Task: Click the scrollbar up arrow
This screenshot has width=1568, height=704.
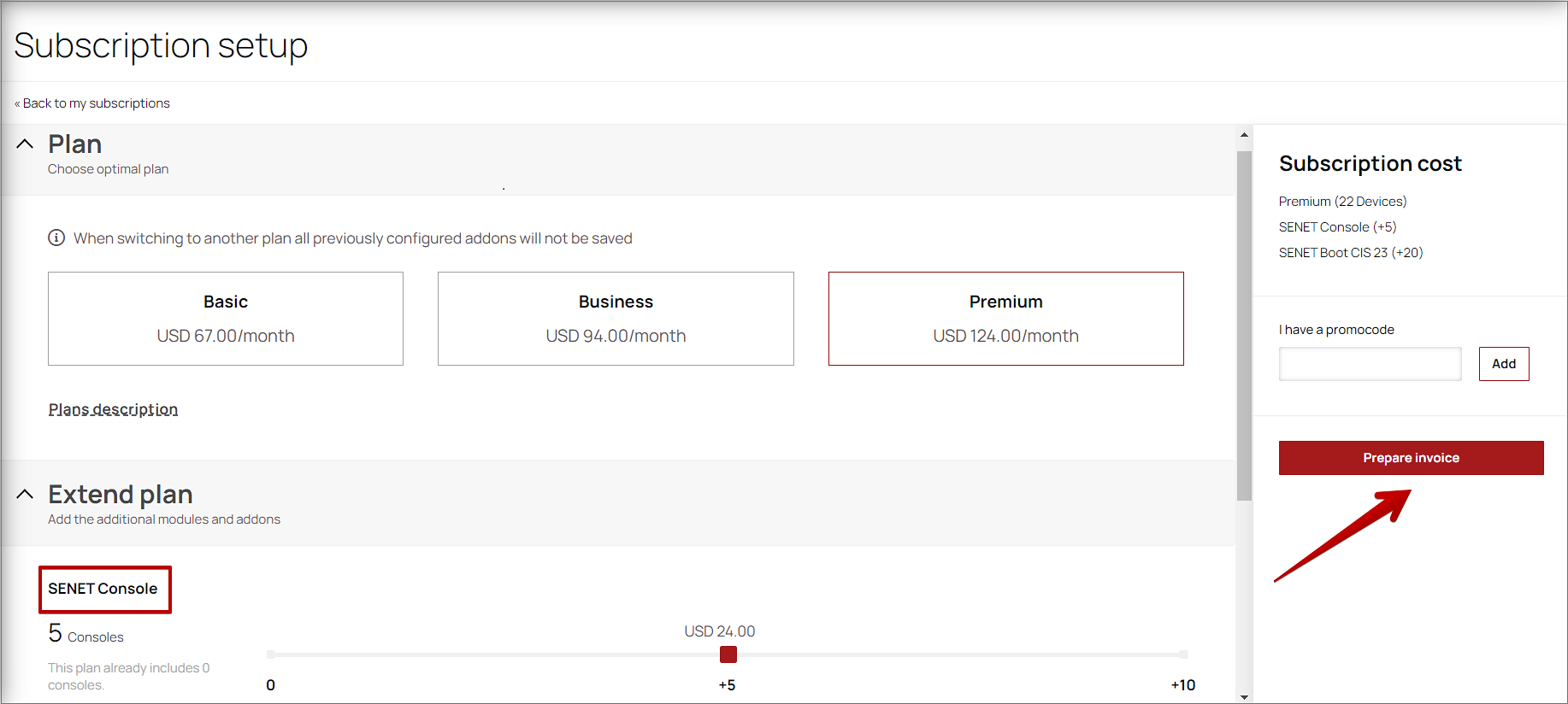Action: point(1244,135)
